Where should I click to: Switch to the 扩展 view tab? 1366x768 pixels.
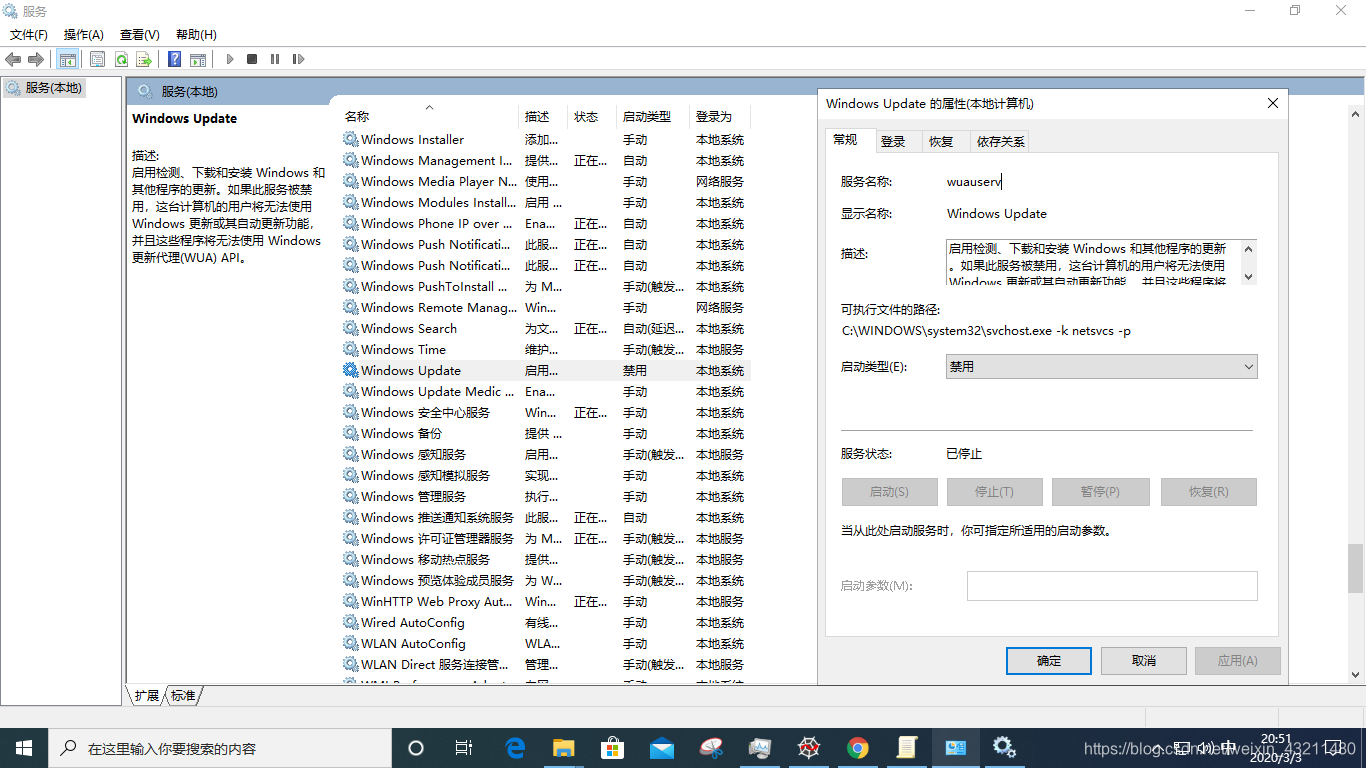coord(146,695)
